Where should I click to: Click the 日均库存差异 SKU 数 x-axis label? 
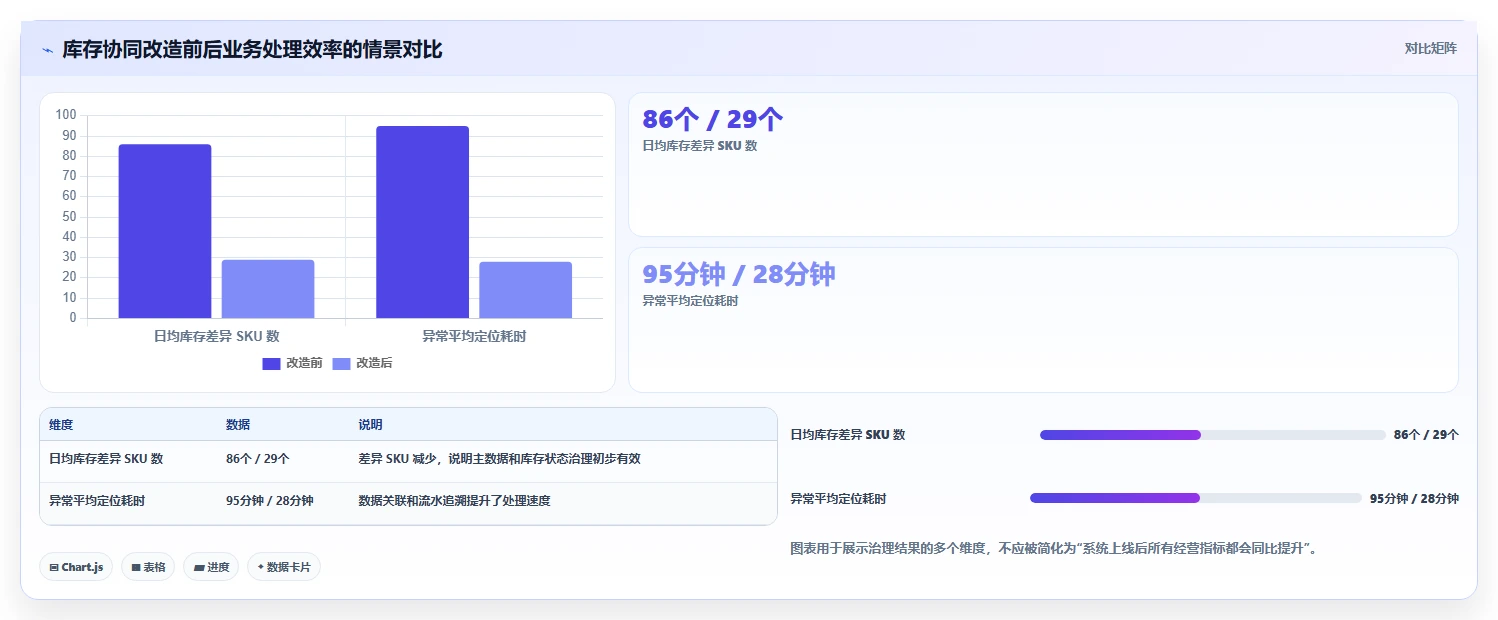[216, 337]
